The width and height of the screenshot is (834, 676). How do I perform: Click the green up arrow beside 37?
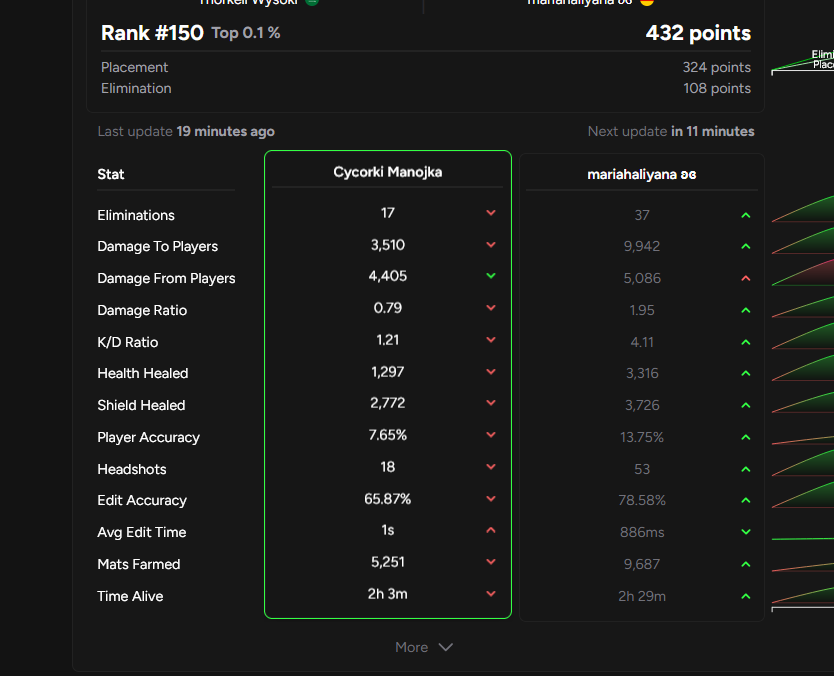click(746, 215)
